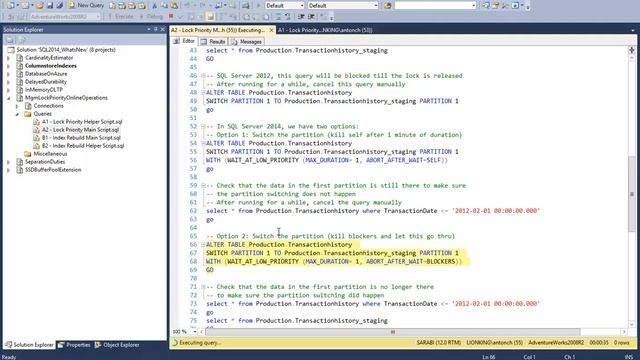Collapse the comment region at line 46
This screenshot has width=640, height=360.
pos(203,76)
